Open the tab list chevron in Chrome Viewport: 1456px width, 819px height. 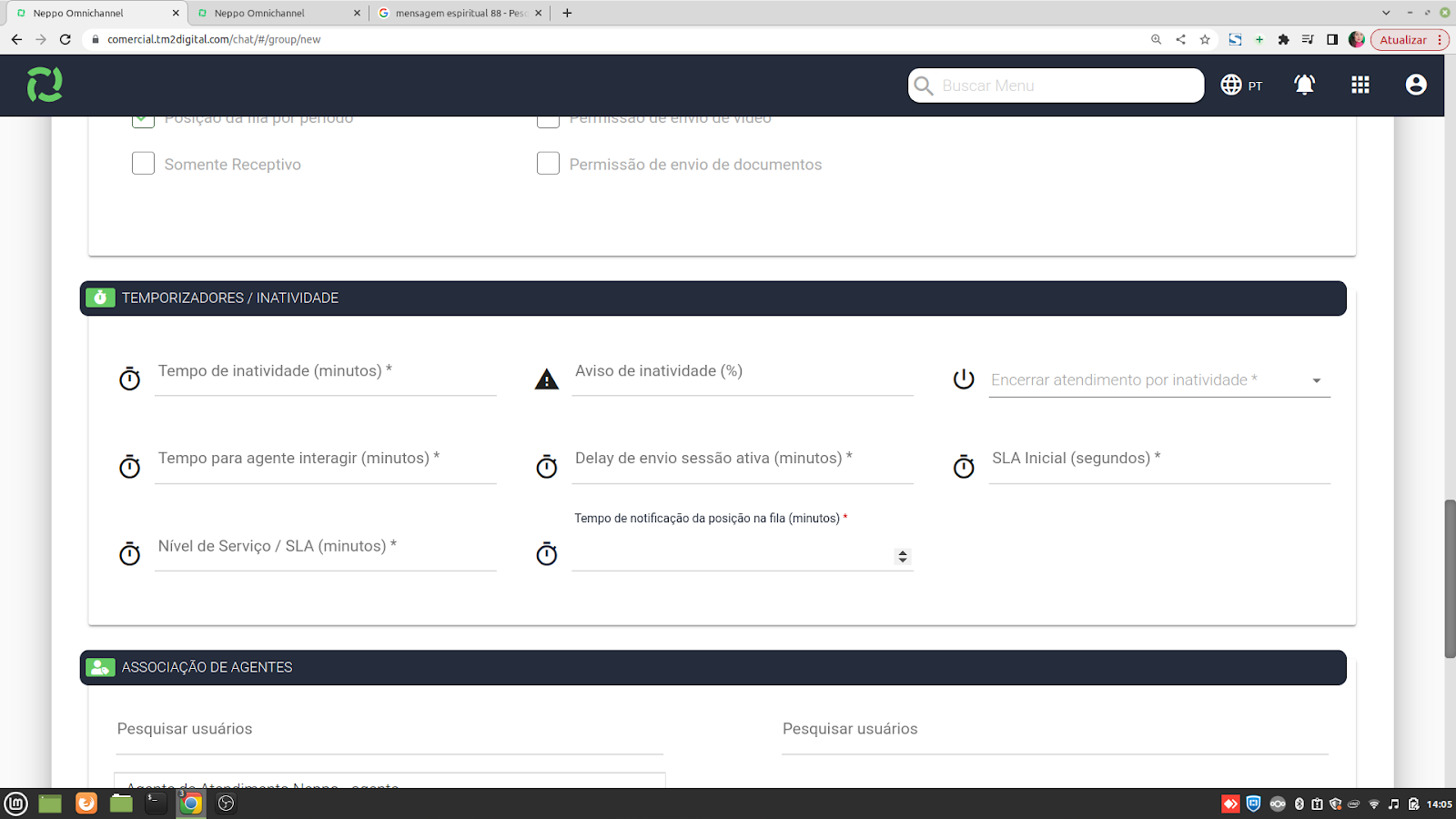[x=1386, y=13]
